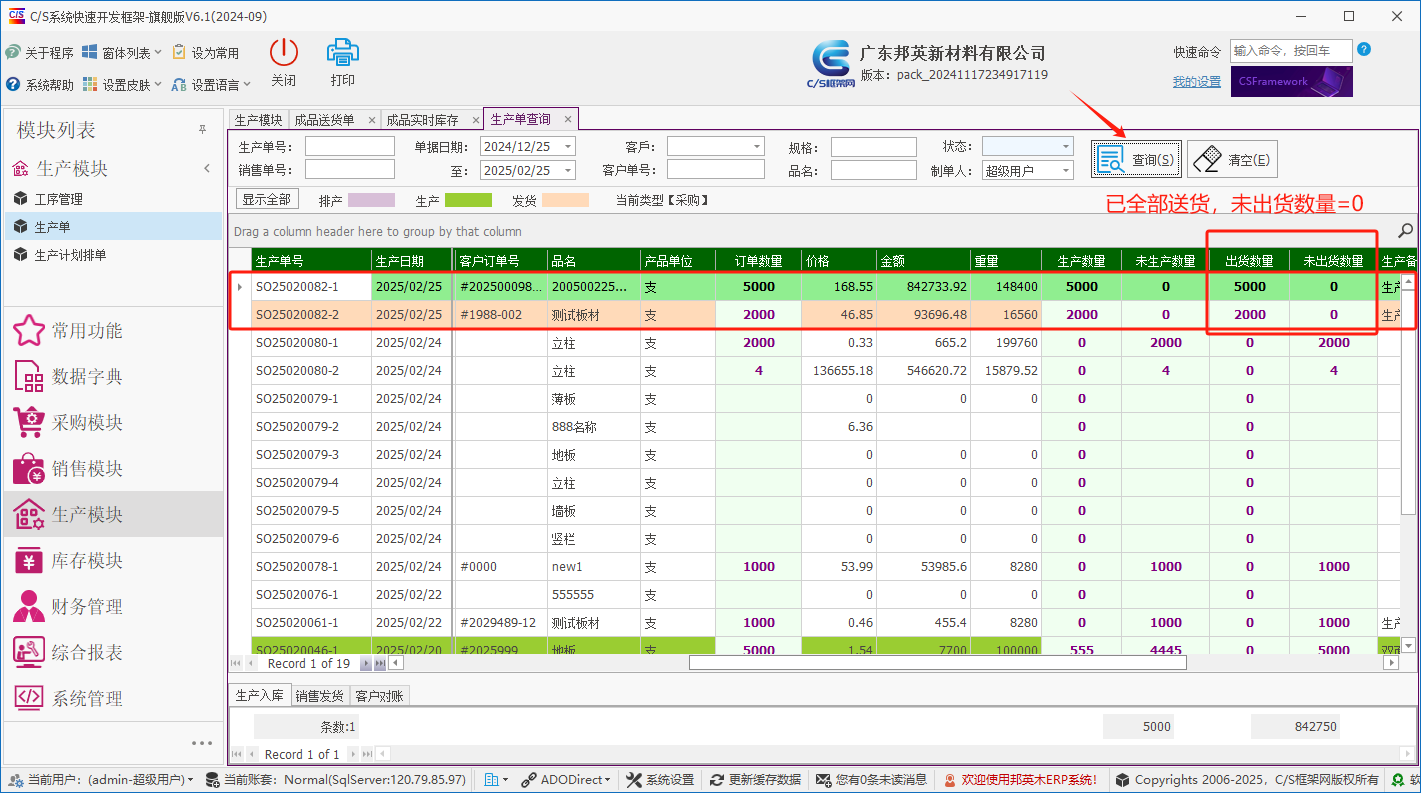Image resolution: width=1421 pixels, height=793 pixels.
Task: Expand the 制单人 超级用户 dropdown
Action: click(x=1066, y=170)
